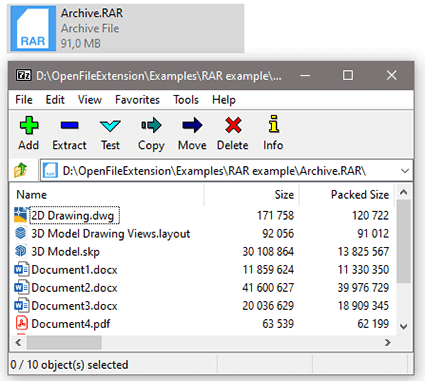The width and height of the screenshot is (425, 381).
Task: Click the 91,0 MB size label
Action: pyautogui.click(x=81, y=44)
